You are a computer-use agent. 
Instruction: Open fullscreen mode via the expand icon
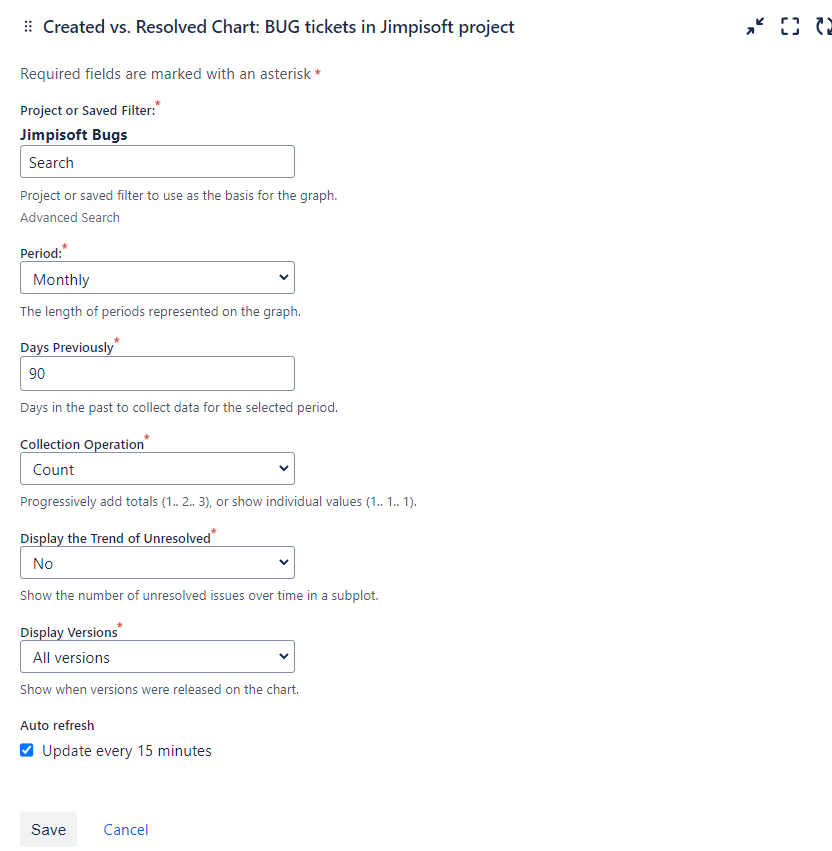click(x=790, y=27)
